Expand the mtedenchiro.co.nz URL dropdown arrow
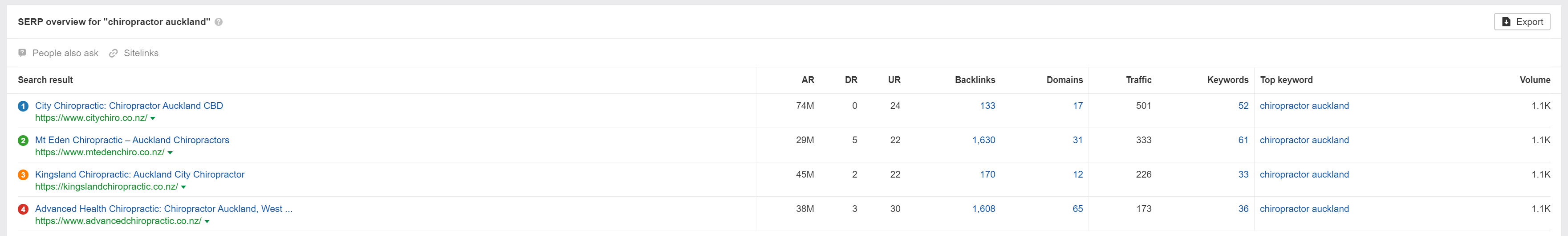This screenshot has width=1568, height=236. (x=170, y=153)
